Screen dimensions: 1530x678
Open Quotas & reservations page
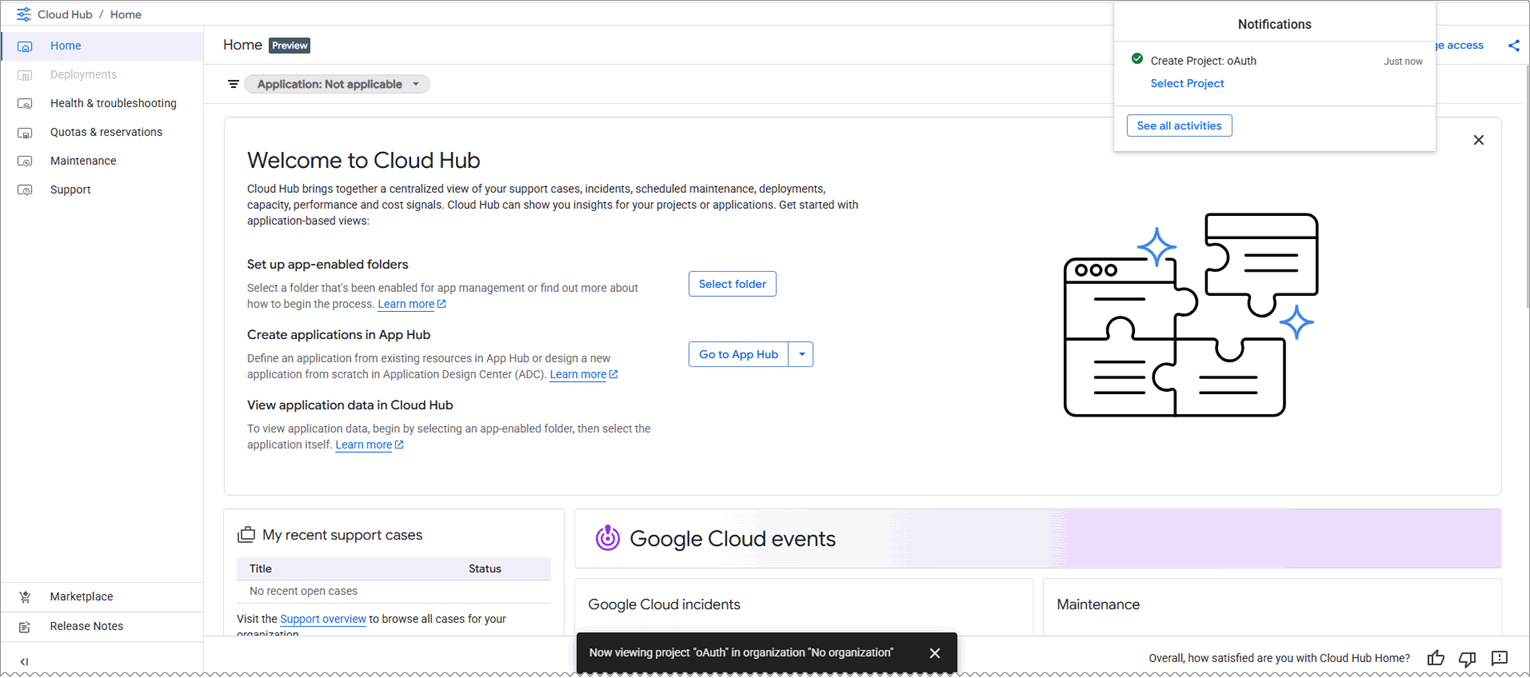click(102, 132)
